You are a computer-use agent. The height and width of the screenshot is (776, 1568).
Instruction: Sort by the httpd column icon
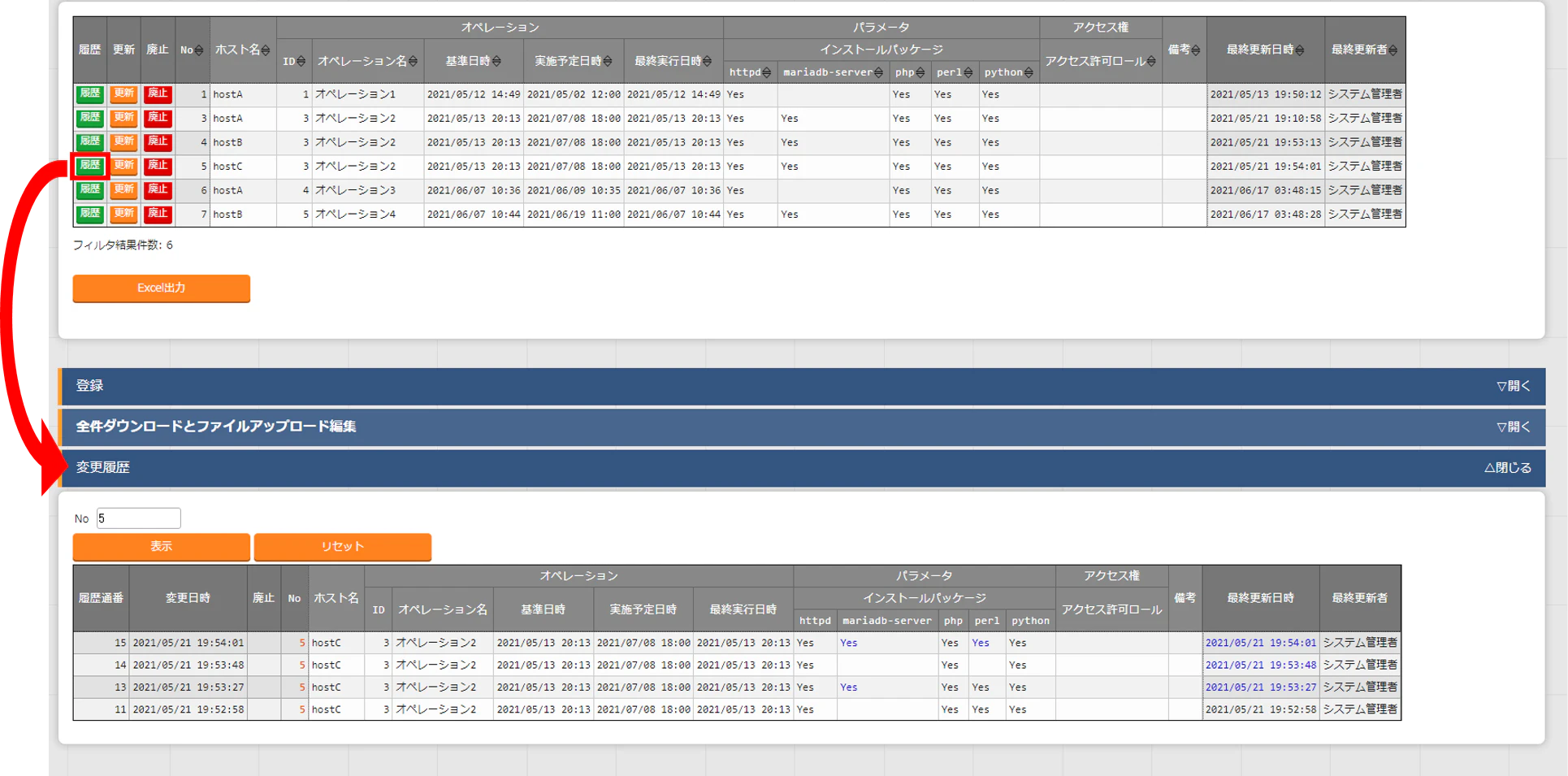[x=767, y=73]
